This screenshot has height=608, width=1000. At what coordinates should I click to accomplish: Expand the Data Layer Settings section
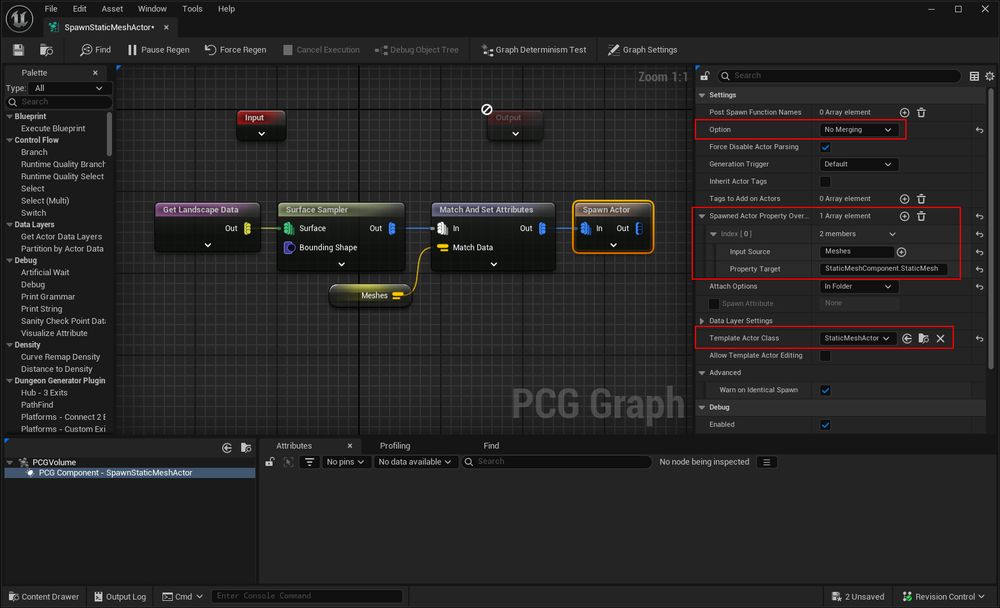click(702, 321)
